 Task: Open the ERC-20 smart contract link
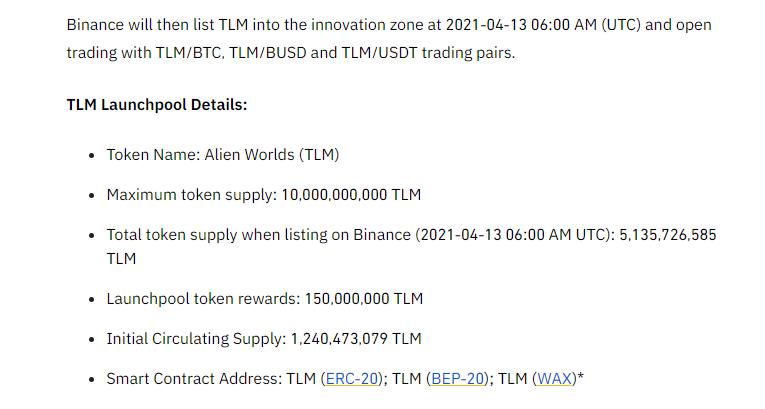click(x=352, y=379)
